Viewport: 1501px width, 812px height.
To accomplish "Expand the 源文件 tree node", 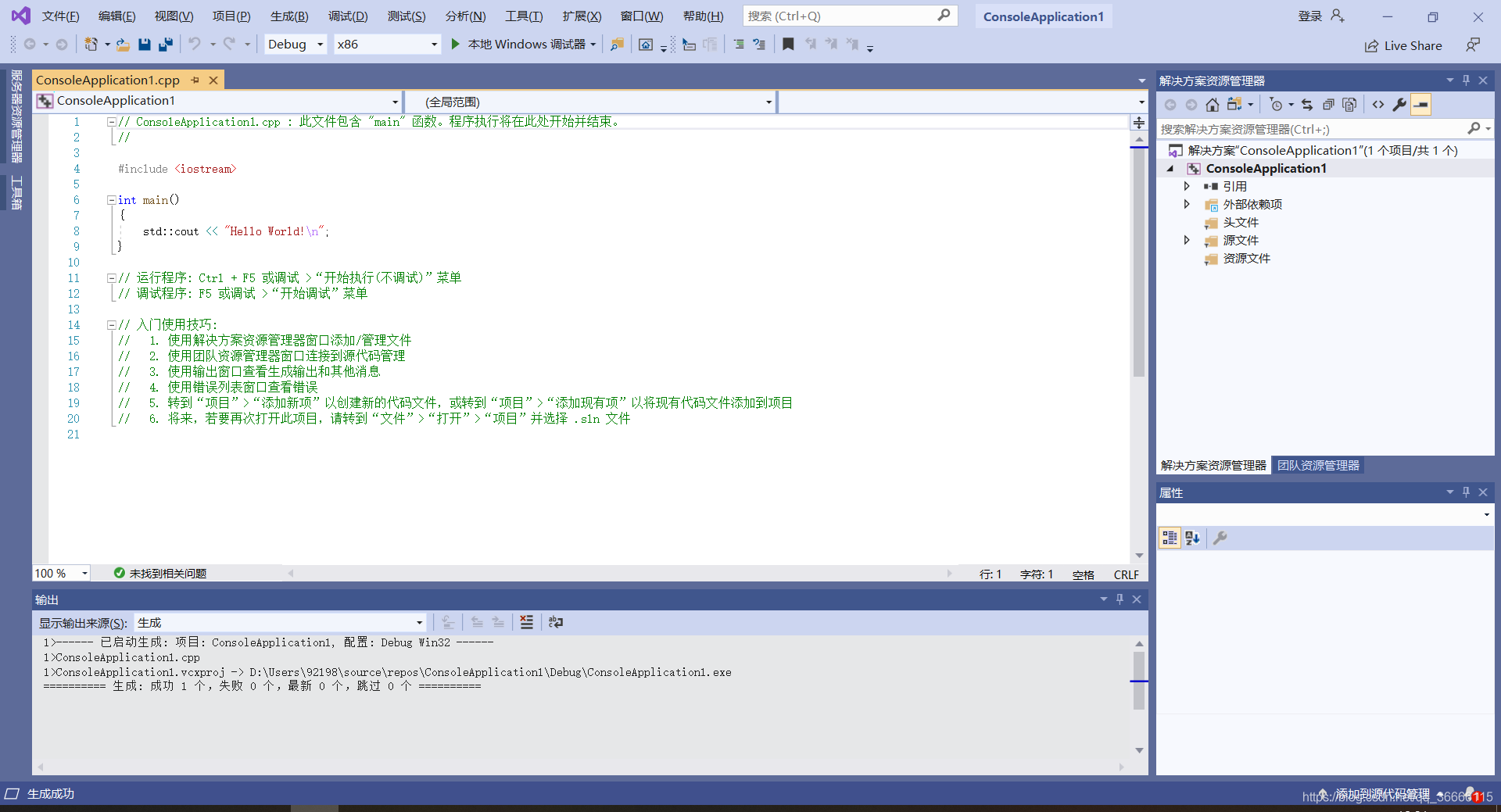I will click(1187, 240).
